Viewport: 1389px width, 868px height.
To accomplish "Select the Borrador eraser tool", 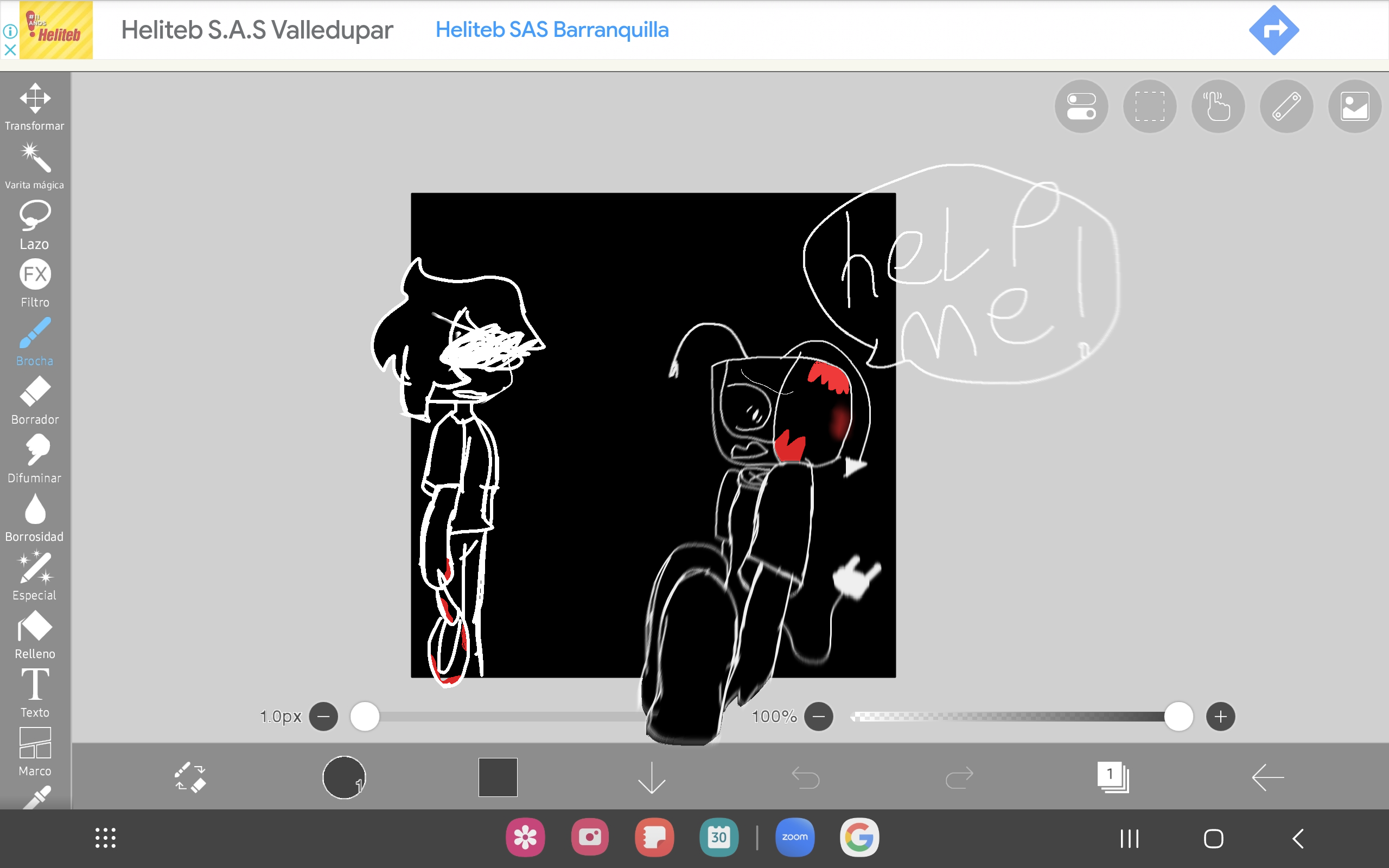I will [x=34, y=401].
